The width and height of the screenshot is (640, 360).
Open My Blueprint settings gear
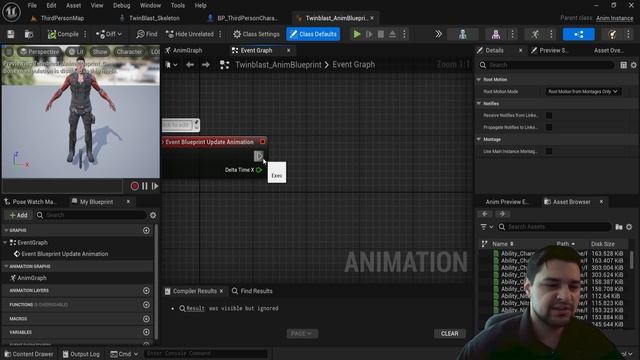coord(153,215)
